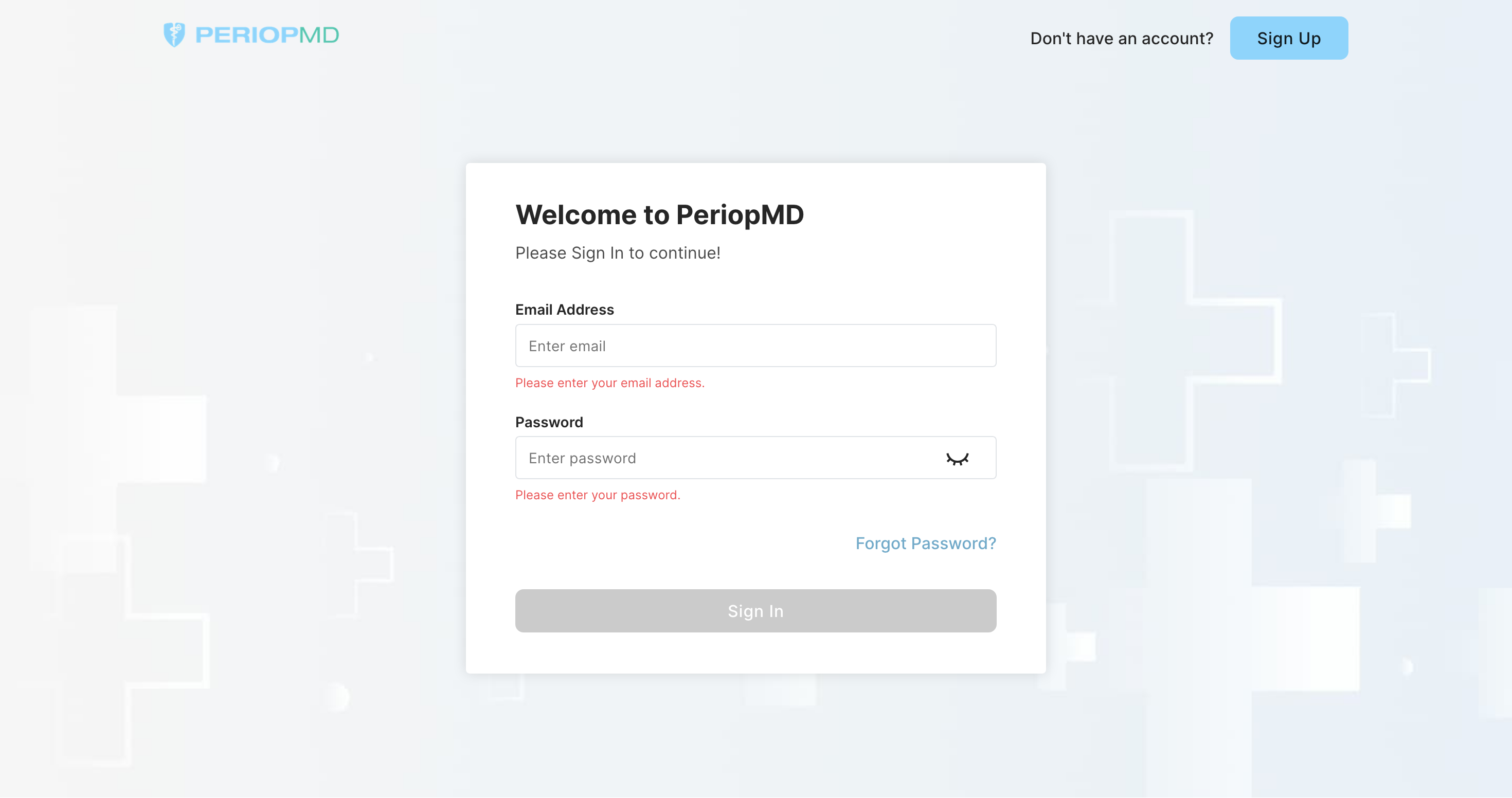Click the "Please Sign In to continue!" subtitle
This screenshot has height=798, width=1512.
(x=618, y=253)
